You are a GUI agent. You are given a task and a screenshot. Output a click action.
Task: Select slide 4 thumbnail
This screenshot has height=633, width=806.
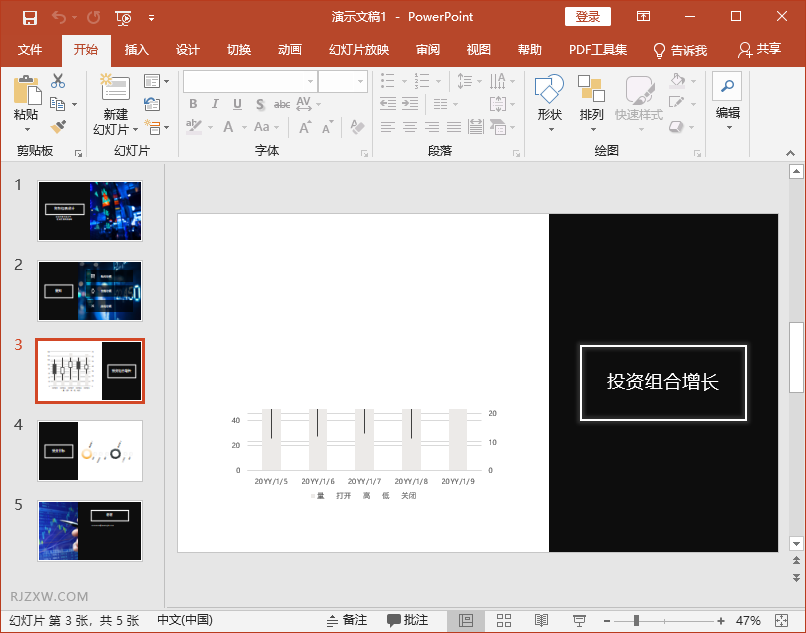coord(90,451)
